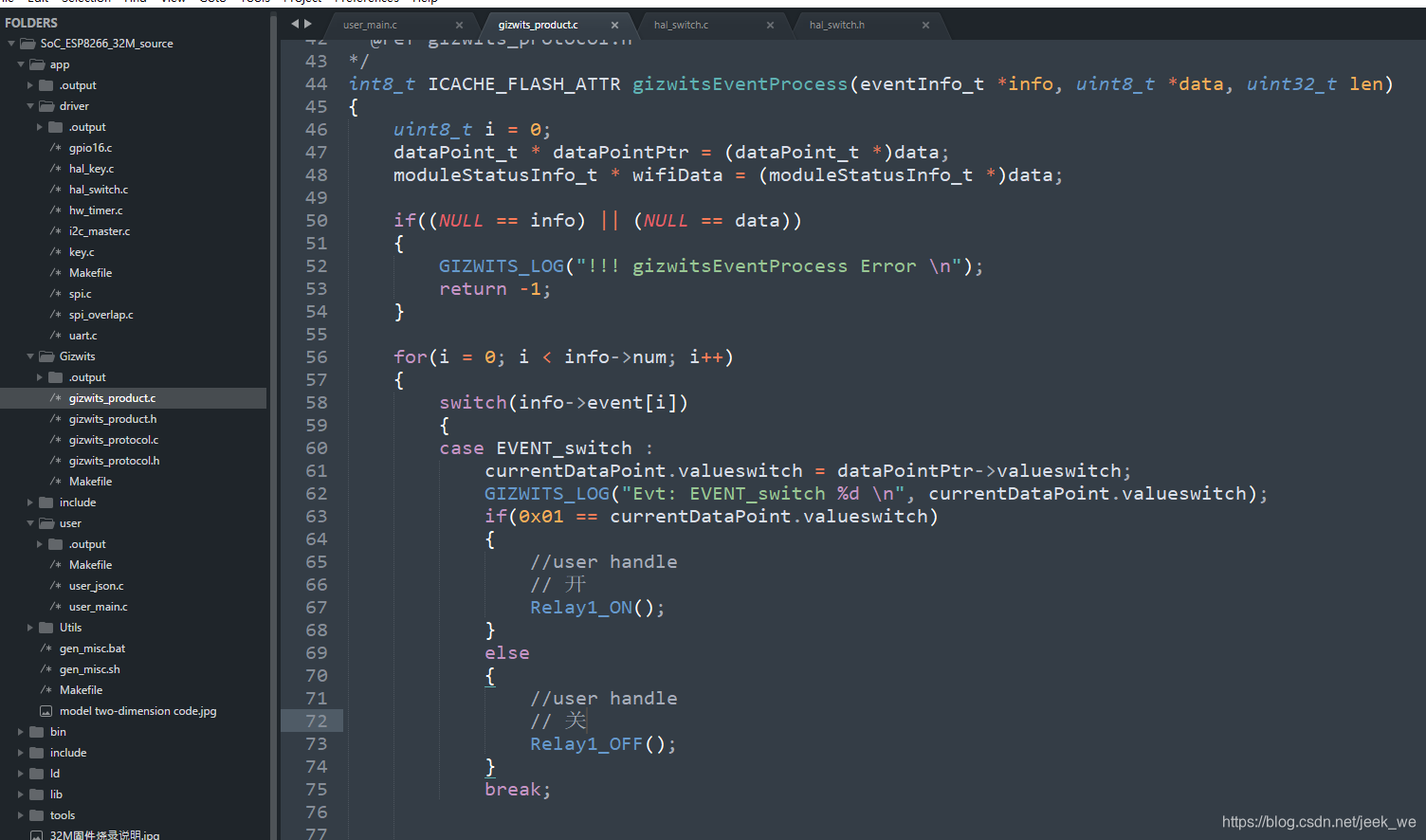Close the hal_switch.c tab
Screen dimensions: 1426x840
(x=771, y=25)
